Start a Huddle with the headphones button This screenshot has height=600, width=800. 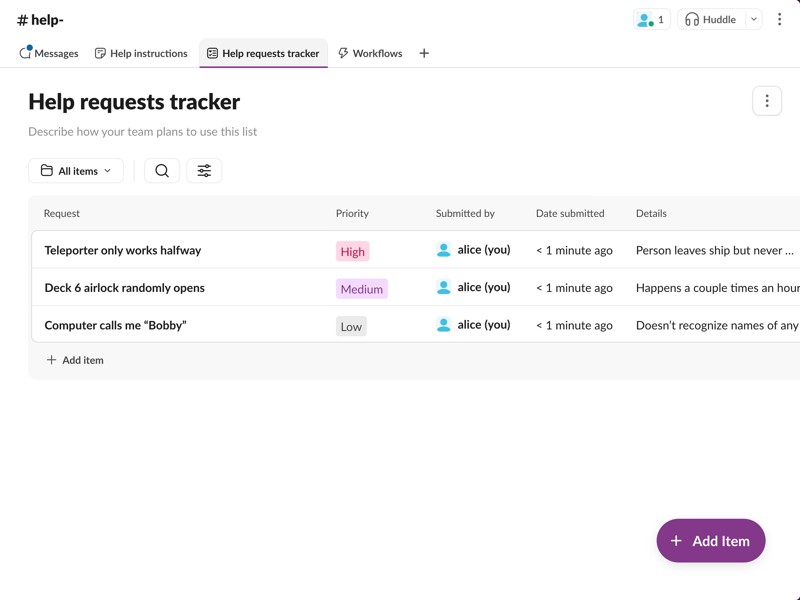tap(711, 19)
